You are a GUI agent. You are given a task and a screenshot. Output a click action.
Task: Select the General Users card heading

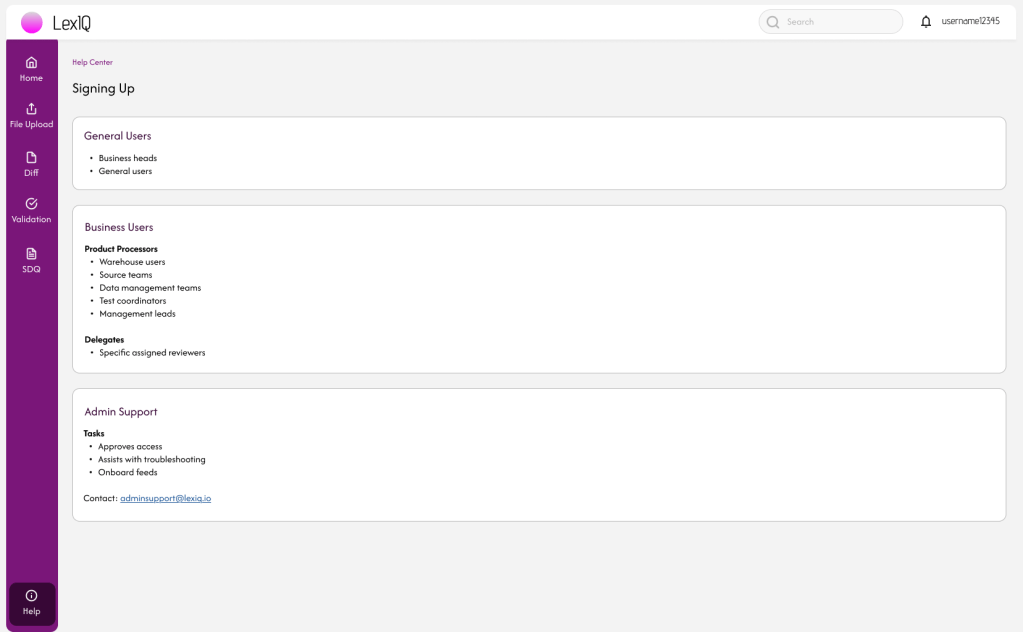click(118, 136)
